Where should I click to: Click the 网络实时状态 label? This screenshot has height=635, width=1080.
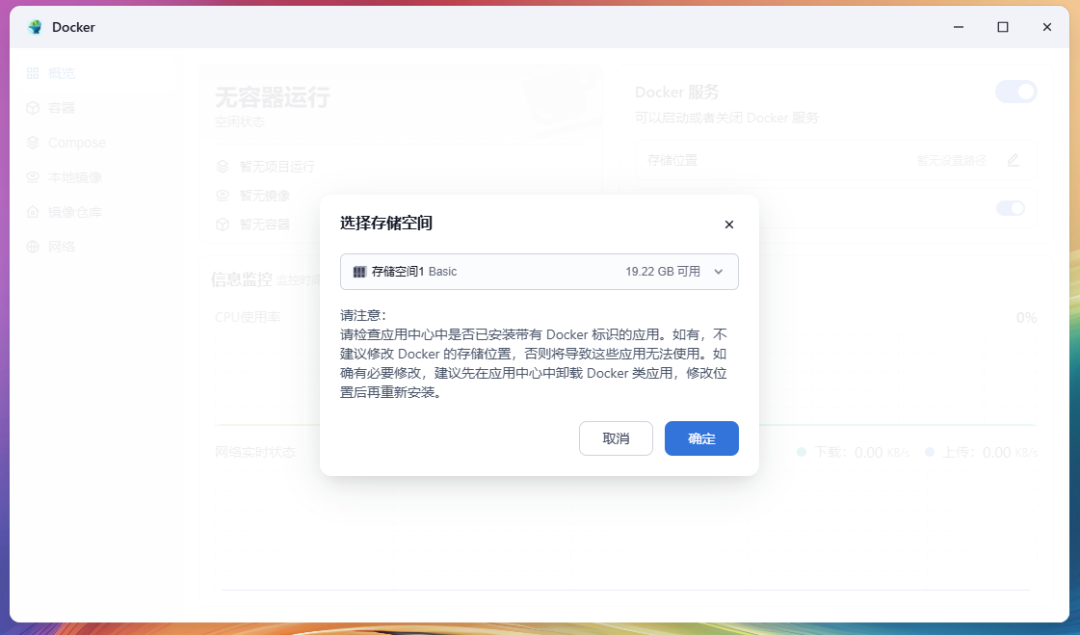256,452
